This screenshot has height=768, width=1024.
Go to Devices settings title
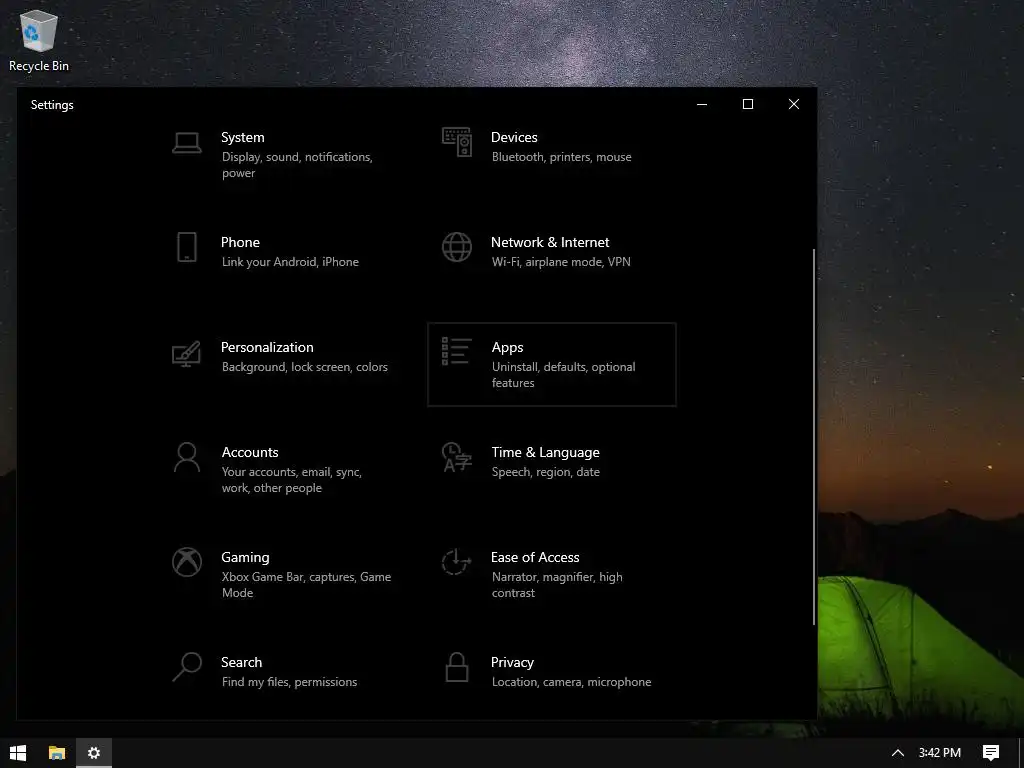[515, 137]
